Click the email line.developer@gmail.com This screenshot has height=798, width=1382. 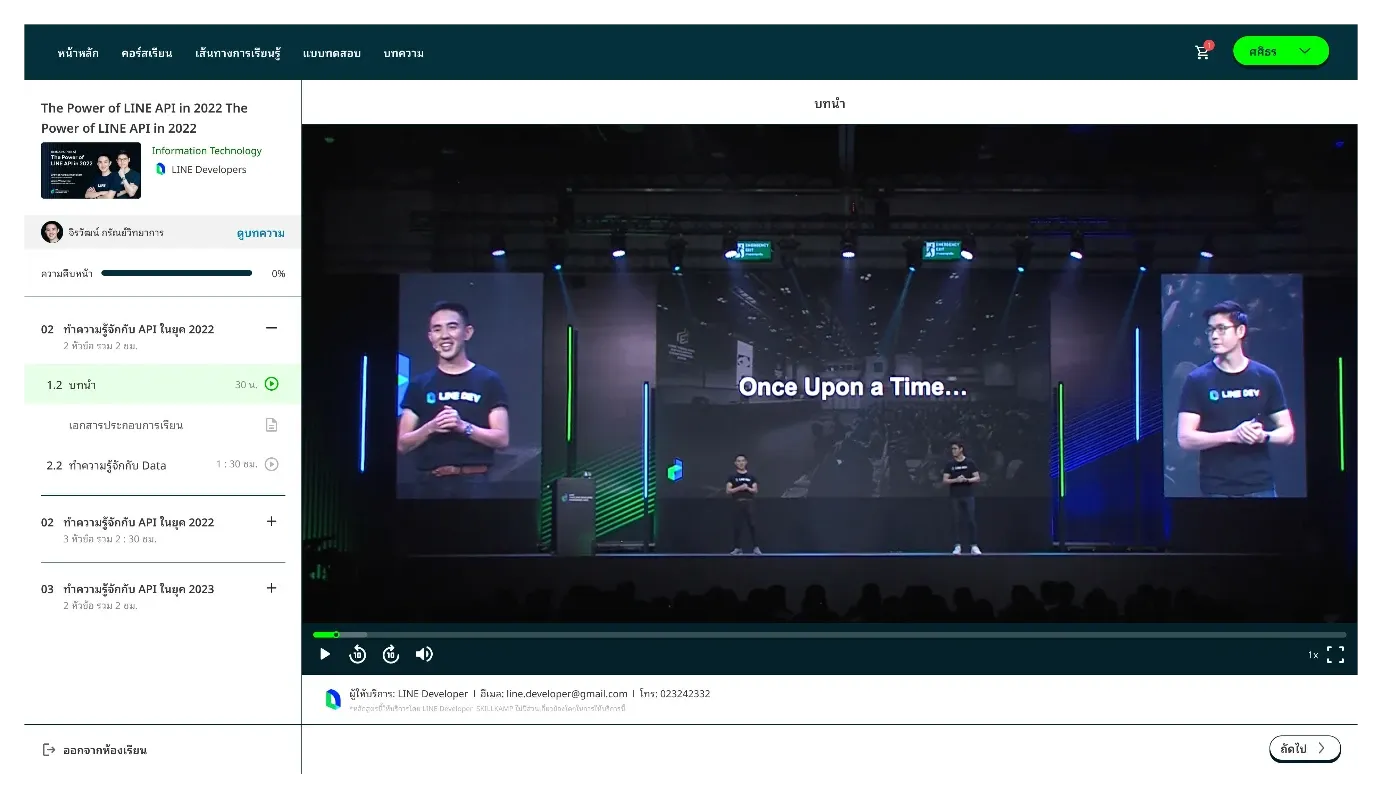pos(567,694)
